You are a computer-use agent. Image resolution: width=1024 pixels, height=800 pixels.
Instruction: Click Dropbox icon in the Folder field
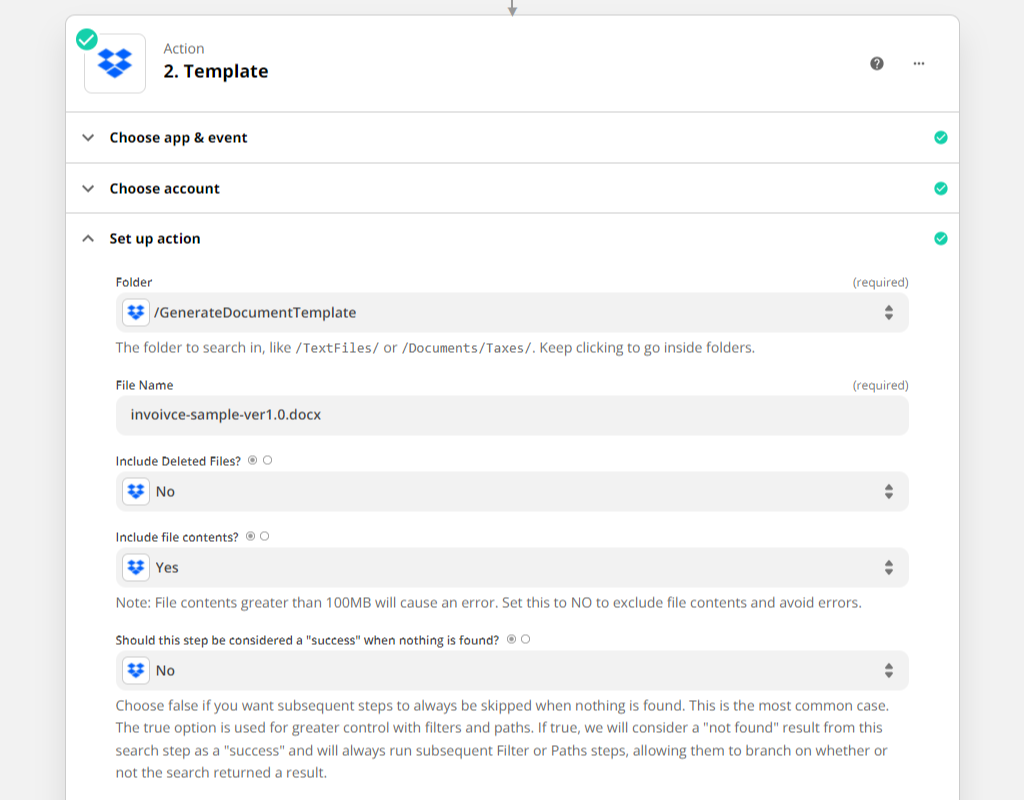pos(136,312)
